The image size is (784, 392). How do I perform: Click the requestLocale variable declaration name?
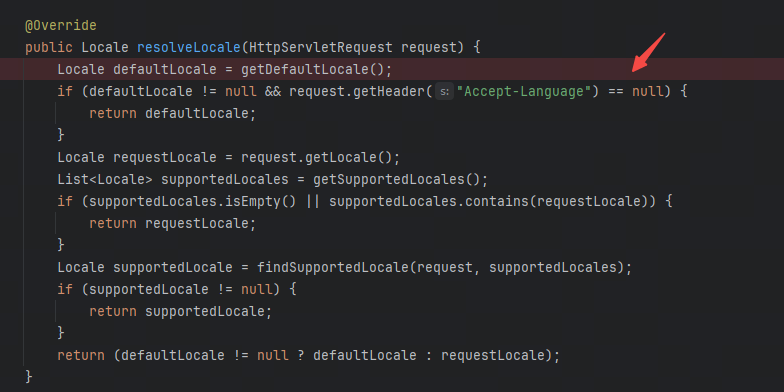[x=164, y=158]
